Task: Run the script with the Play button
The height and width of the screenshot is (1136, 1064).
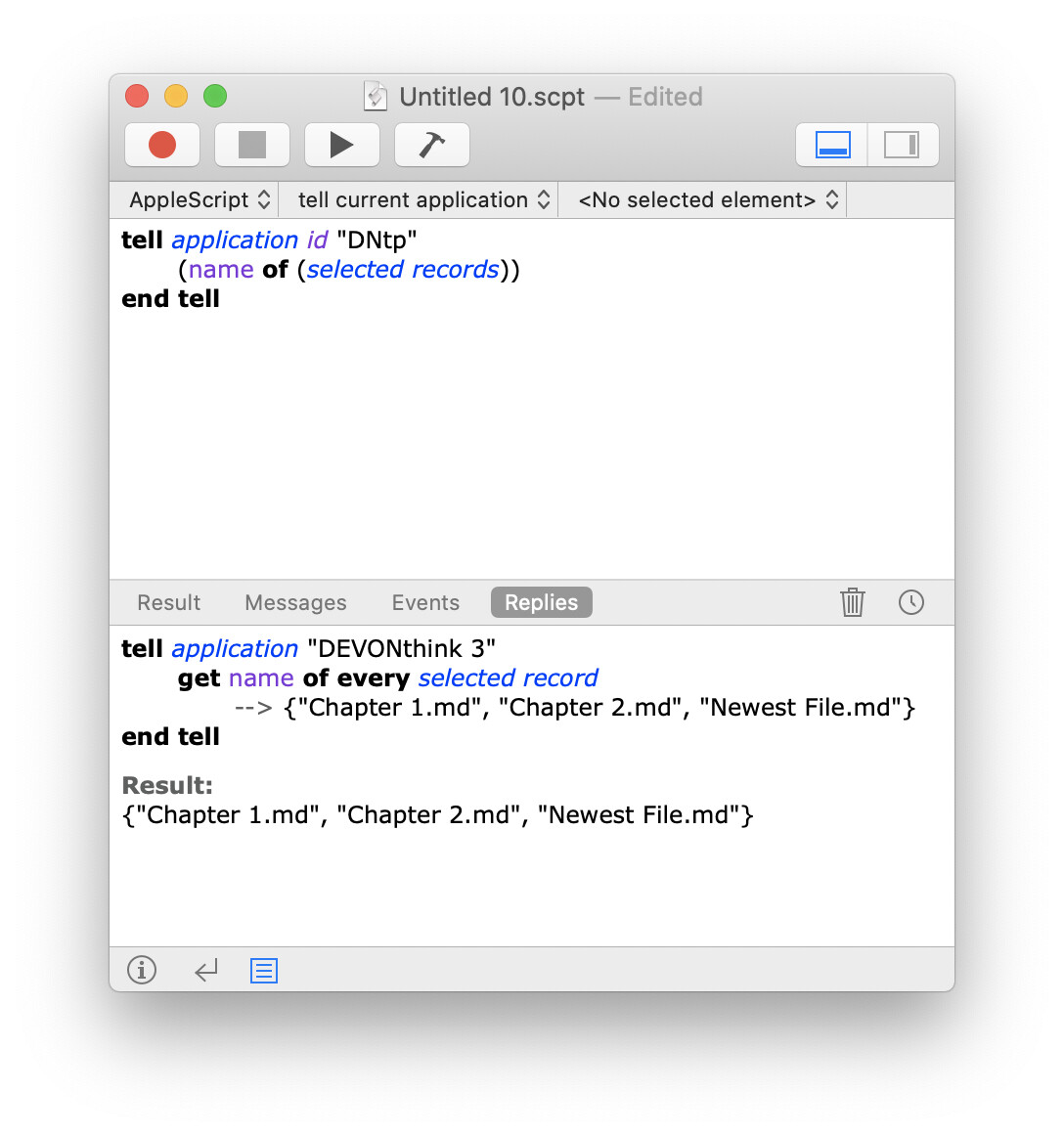Action: tap(341, 145)
